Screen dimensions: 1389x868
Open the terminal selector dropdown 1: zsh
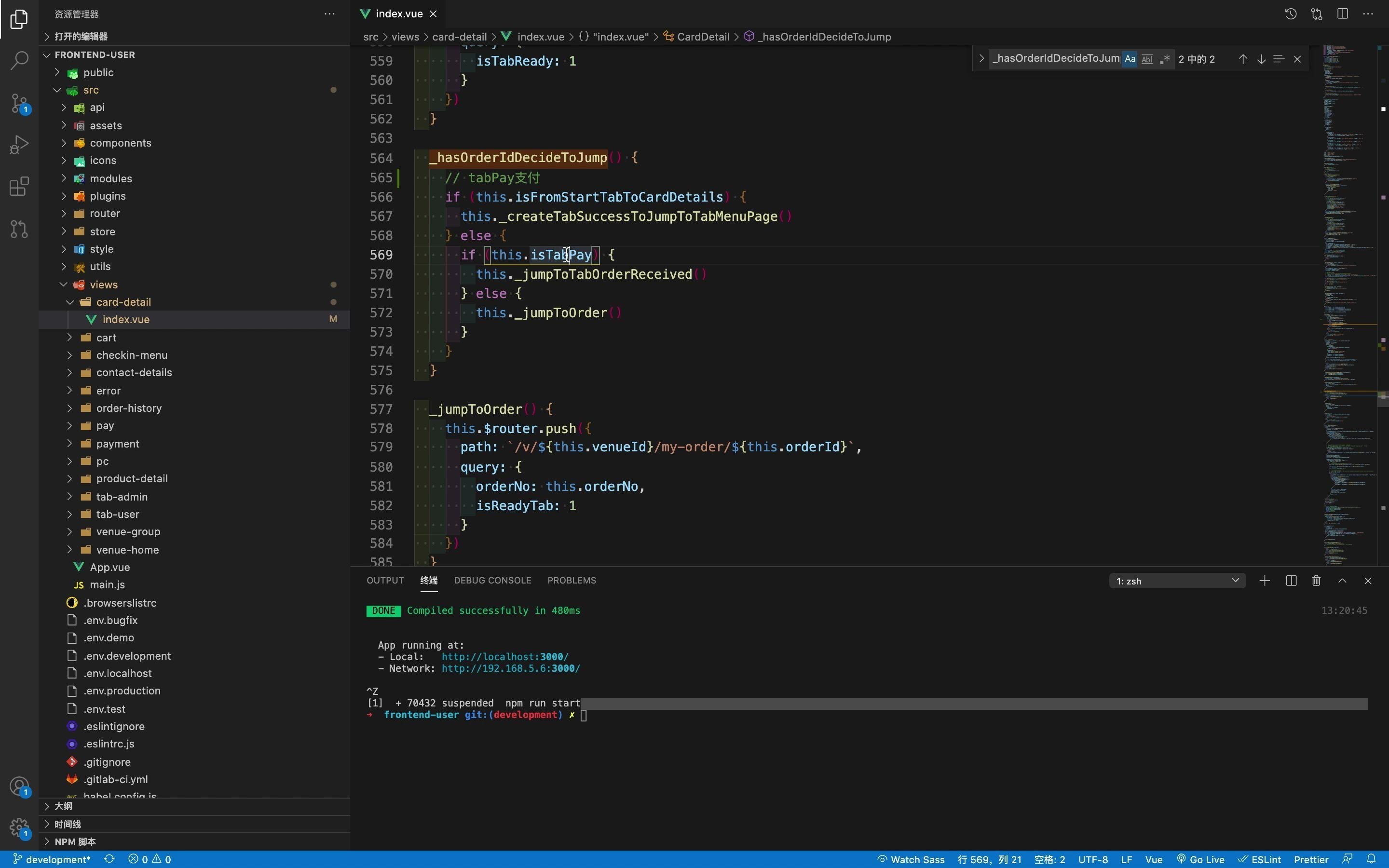pos(1177,581)
